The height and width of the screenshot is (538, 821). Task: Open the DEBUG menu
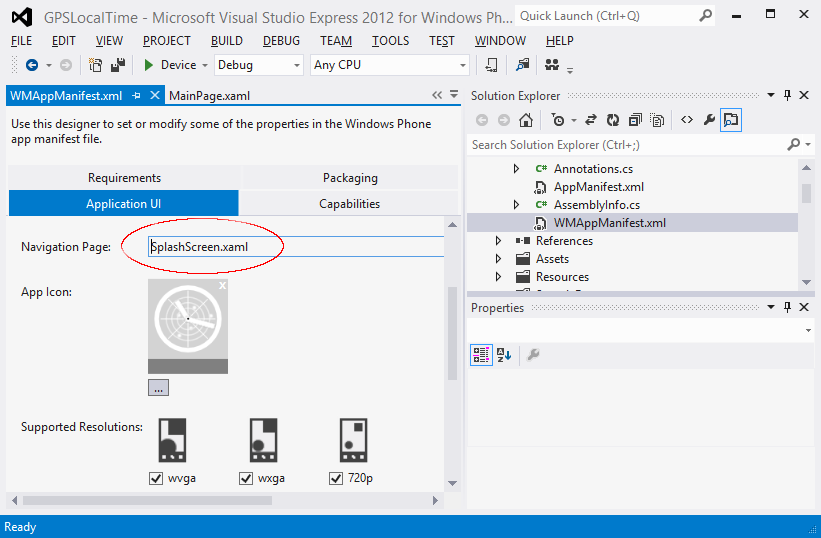(281, 41)
